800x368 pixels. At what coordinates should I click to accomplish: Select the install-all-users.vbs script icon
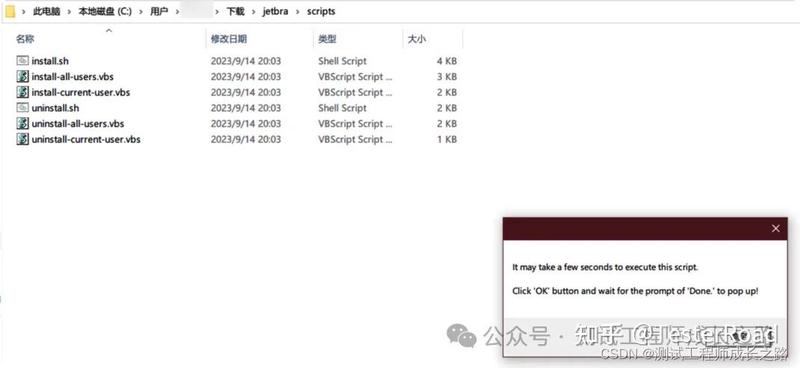[22, 77]
